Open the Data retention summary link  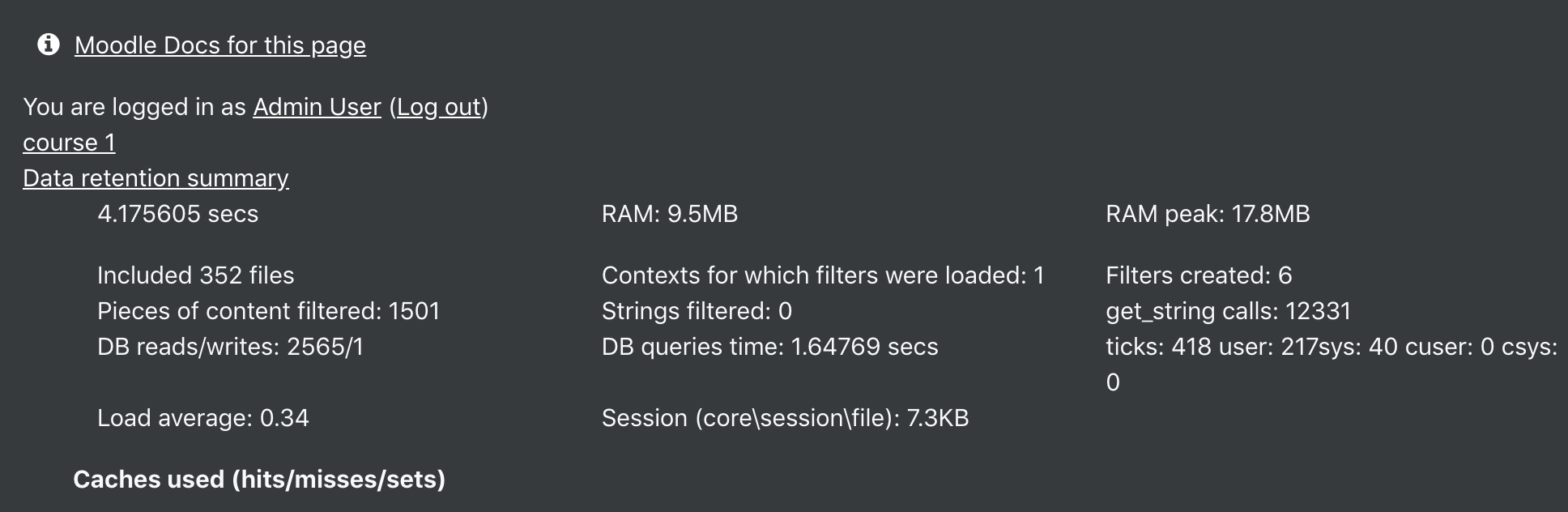pos(156,178)
